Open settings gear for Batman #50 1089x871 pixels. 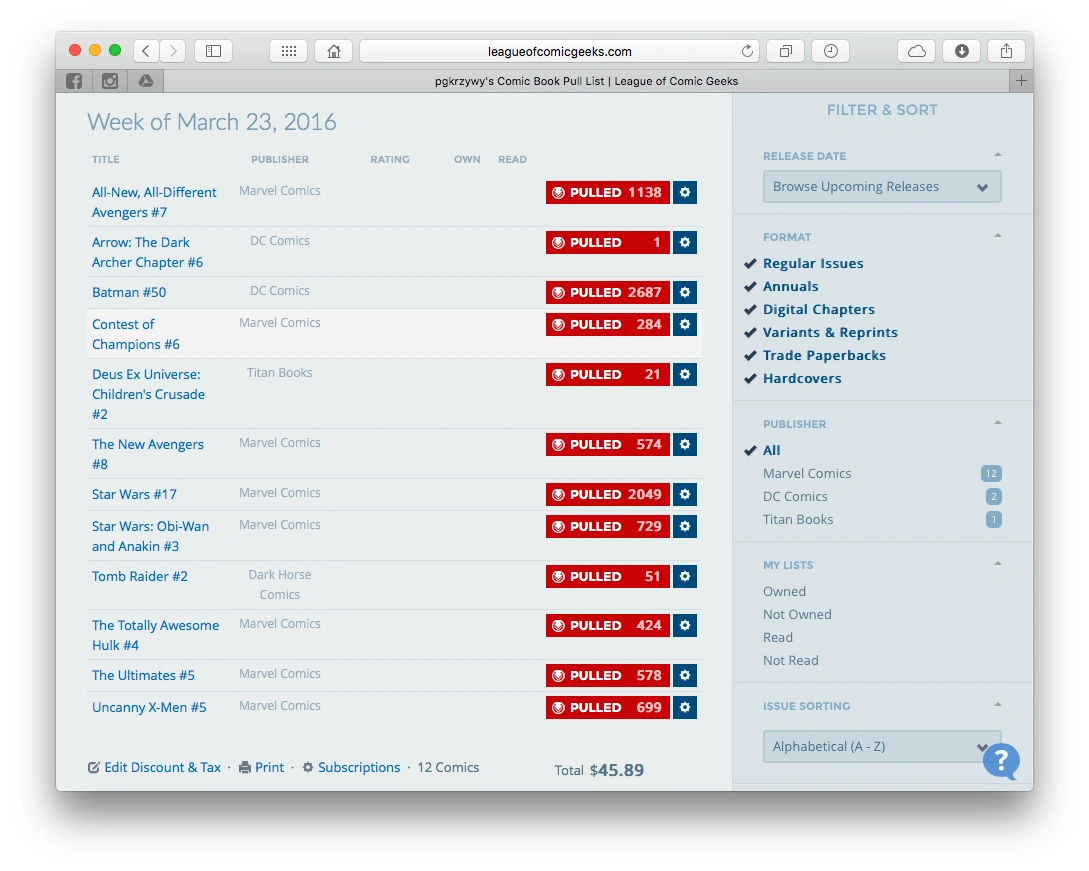685,292
